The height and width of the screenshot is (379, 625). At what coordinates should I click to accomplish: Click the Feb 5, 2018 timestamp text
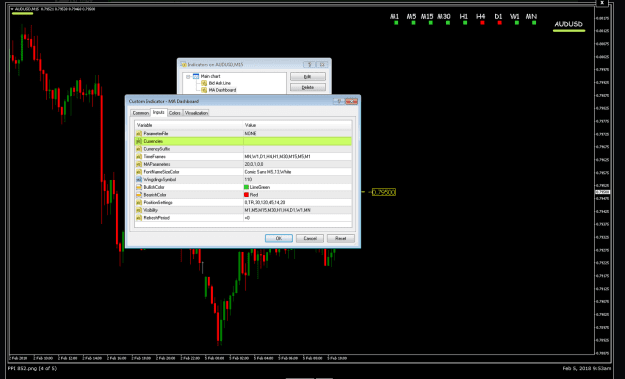(586, 369)
